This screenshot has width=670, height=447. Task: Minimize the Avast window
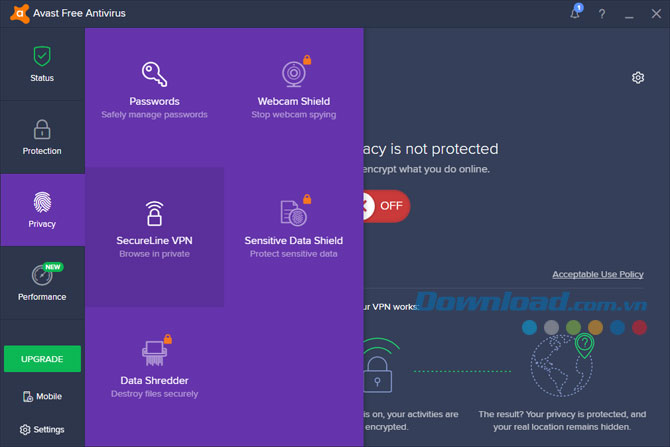(629, 15)
